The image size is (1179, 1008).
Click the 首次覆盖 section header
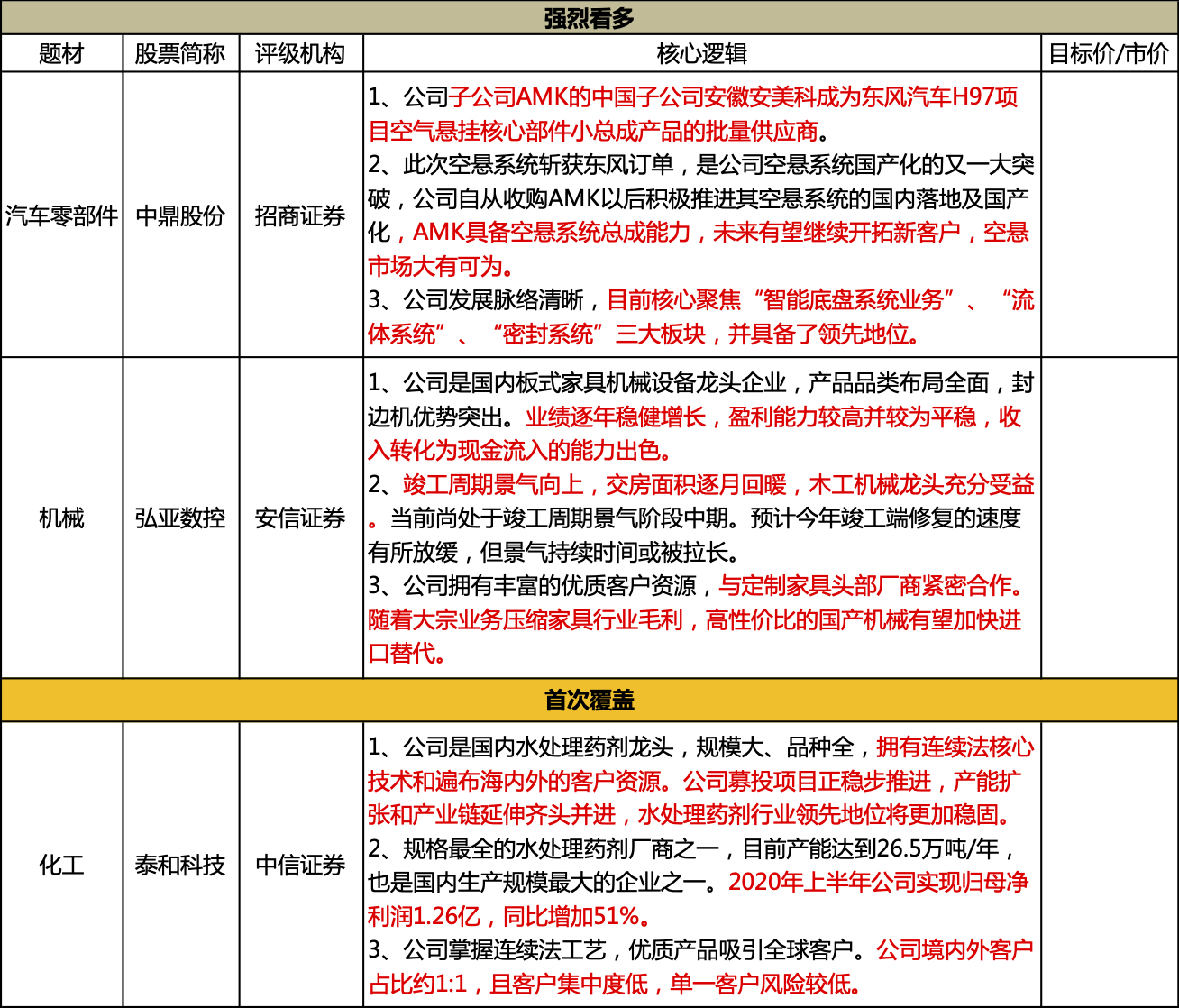click(589, 700)
